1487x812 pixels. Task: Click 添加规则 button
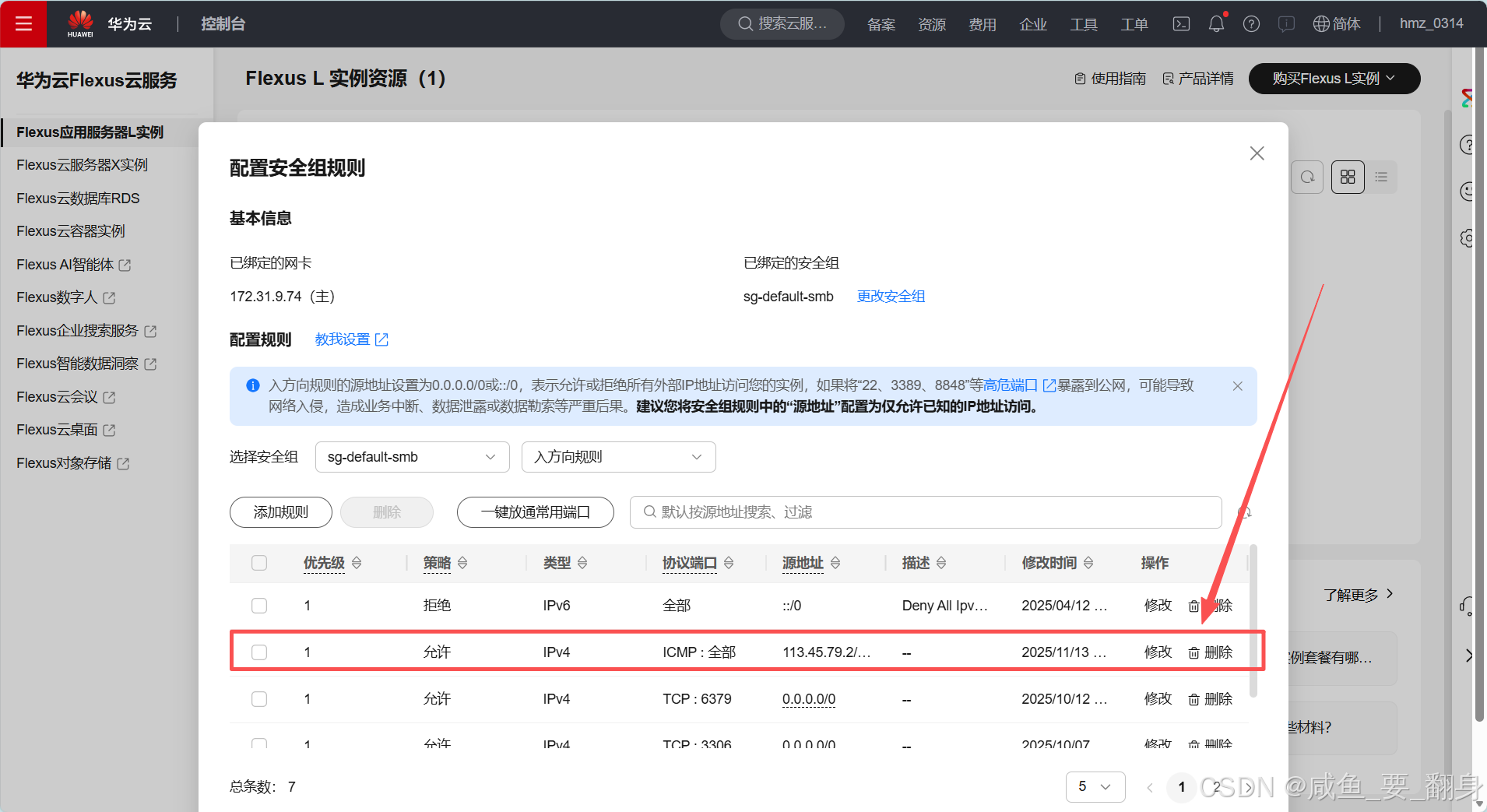(281, 512)
